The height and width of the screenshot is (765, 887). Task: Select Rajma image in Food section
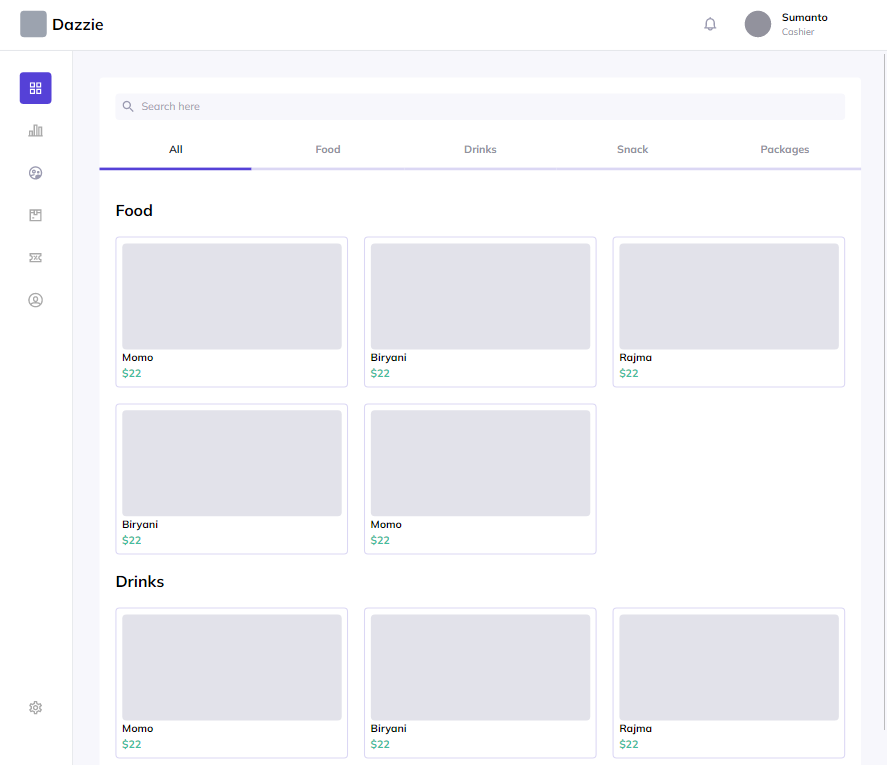[x=729, y=296]
